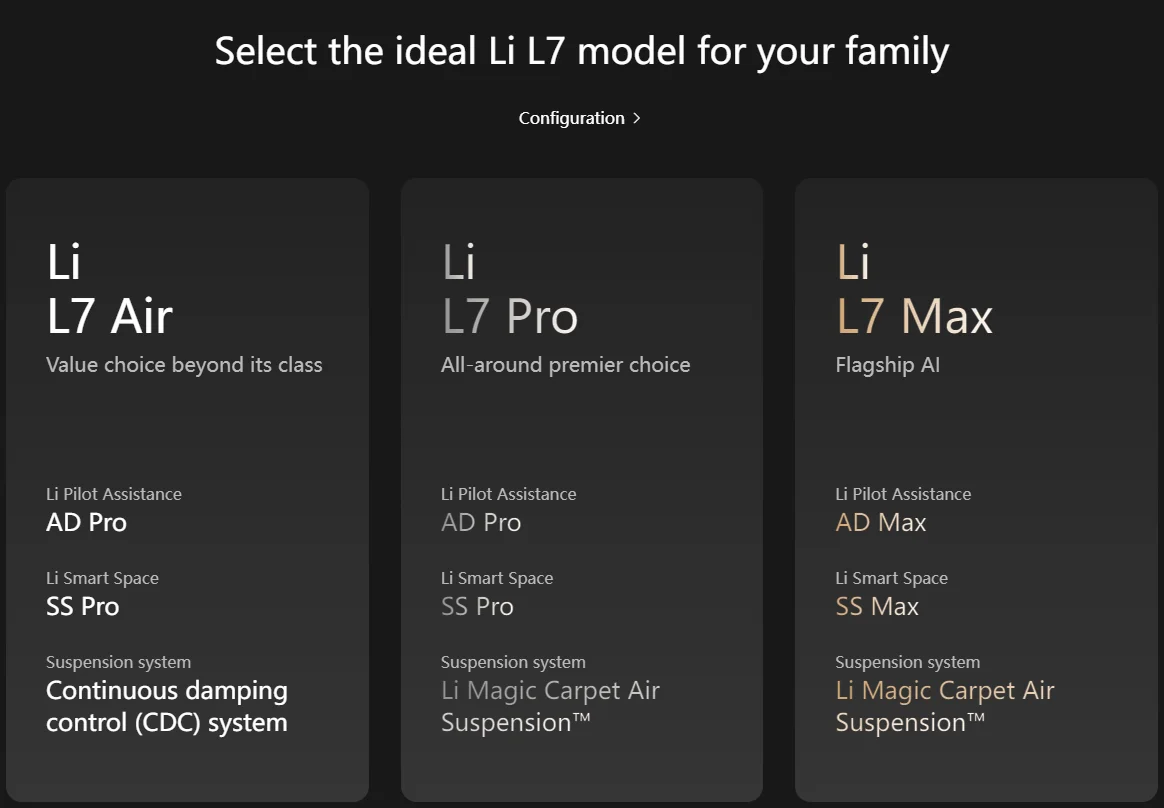Screen dimensions: 1164x808
Task: Click the "Select the ideal Li L7 model" heading
Action: (581, 51)
